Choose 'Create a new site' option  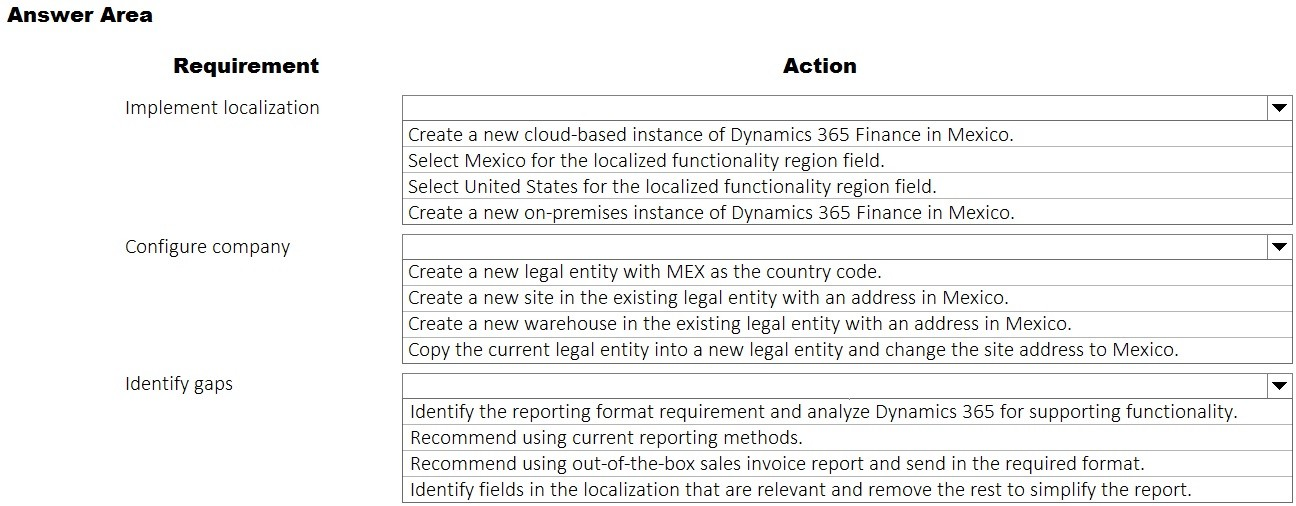(x=708, y=298)
